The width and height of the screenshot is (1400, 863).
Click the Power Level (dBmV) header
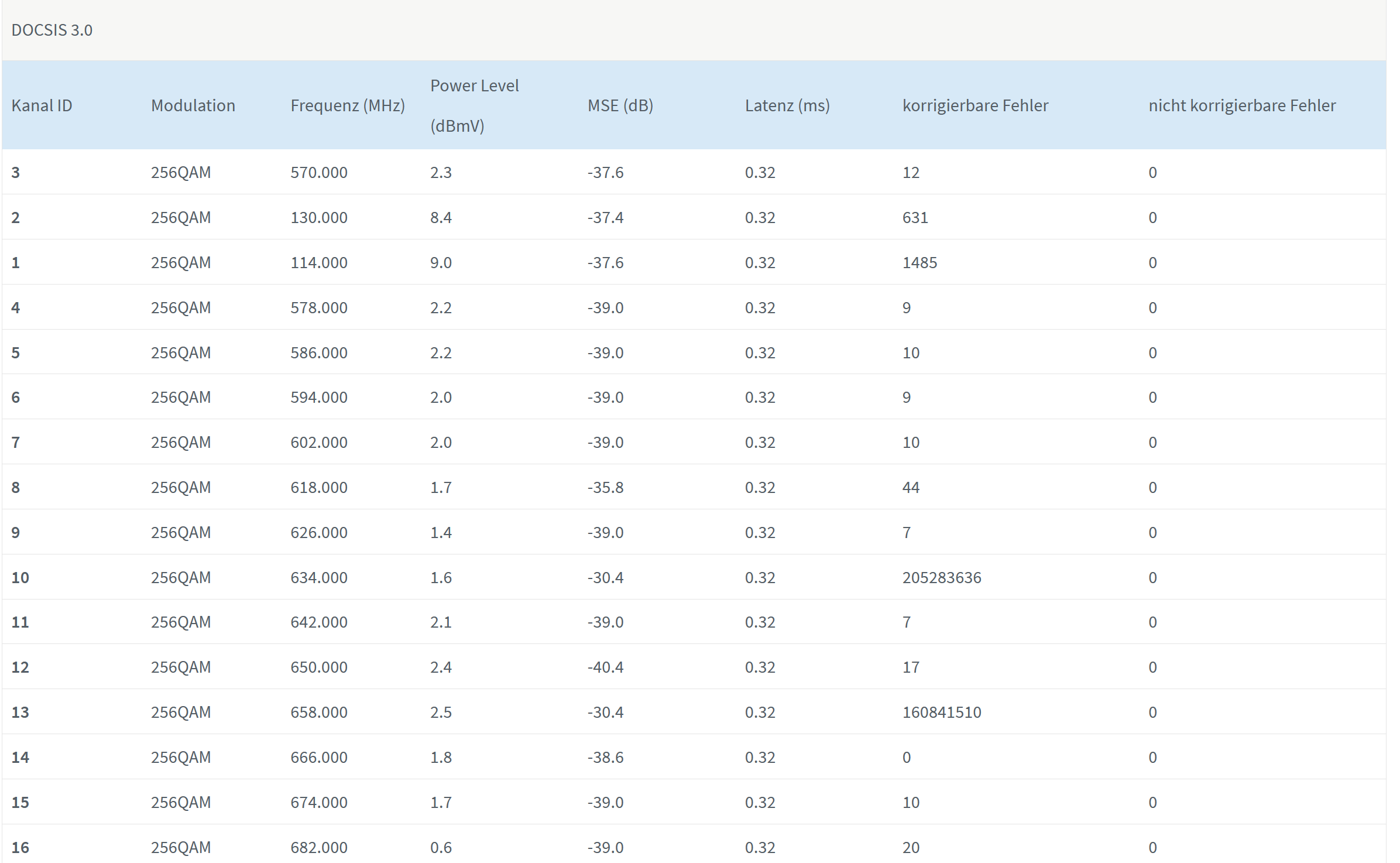pyautogui.click(x=474, y=105)
